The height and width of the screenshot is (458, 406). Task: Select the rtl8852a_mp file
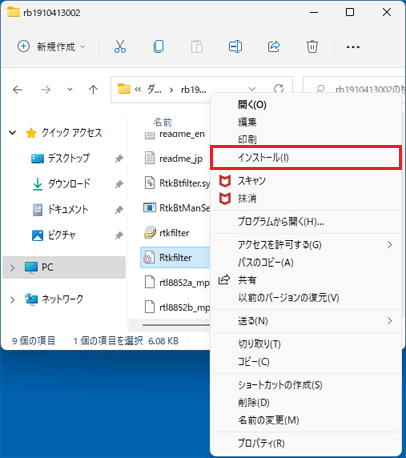click(x=177, y=282)
